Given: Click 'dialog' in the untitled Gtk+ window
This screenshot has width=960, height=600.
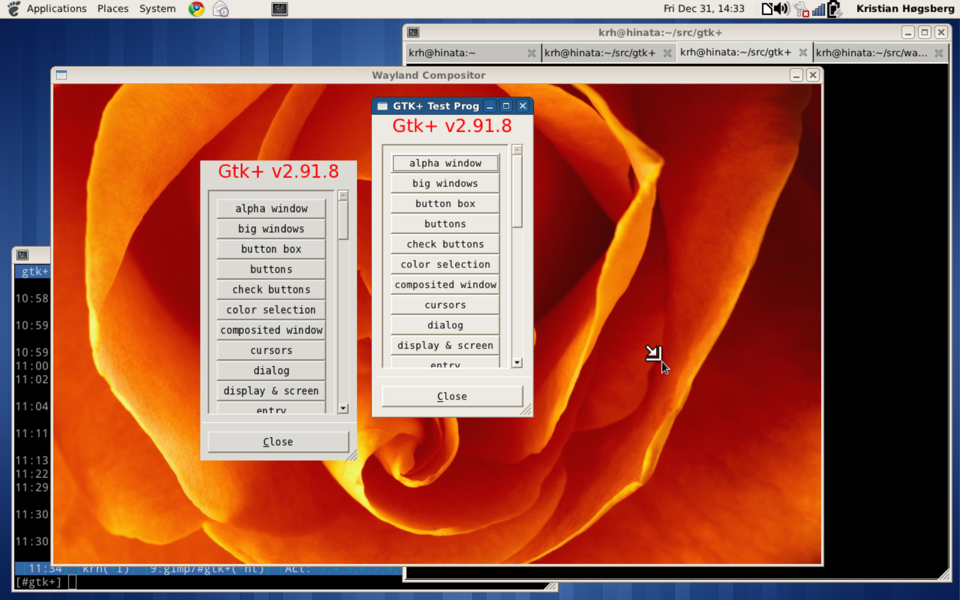Looking at the screenshot, I should click(271, 370).
